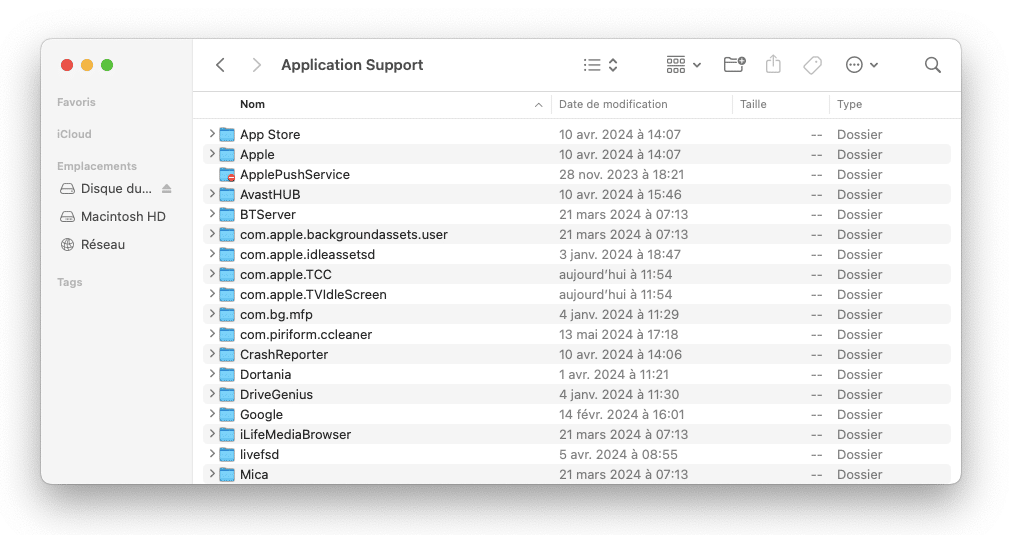1020x535 pixels.
Task: Expand the App Store folder
Action: (211, 133)
